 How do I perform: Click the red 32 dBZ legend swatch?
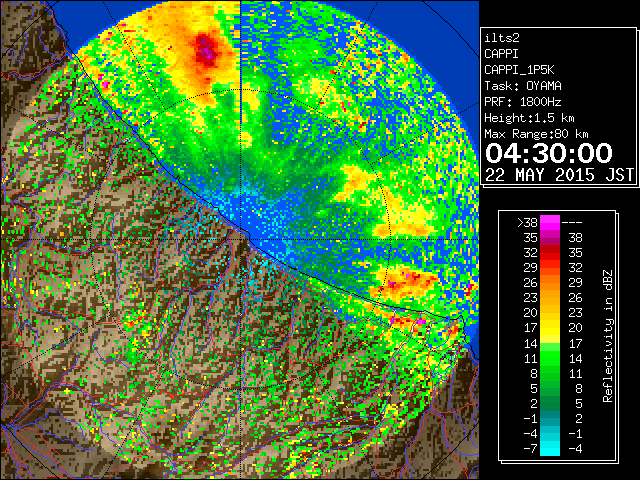[550, 253]
